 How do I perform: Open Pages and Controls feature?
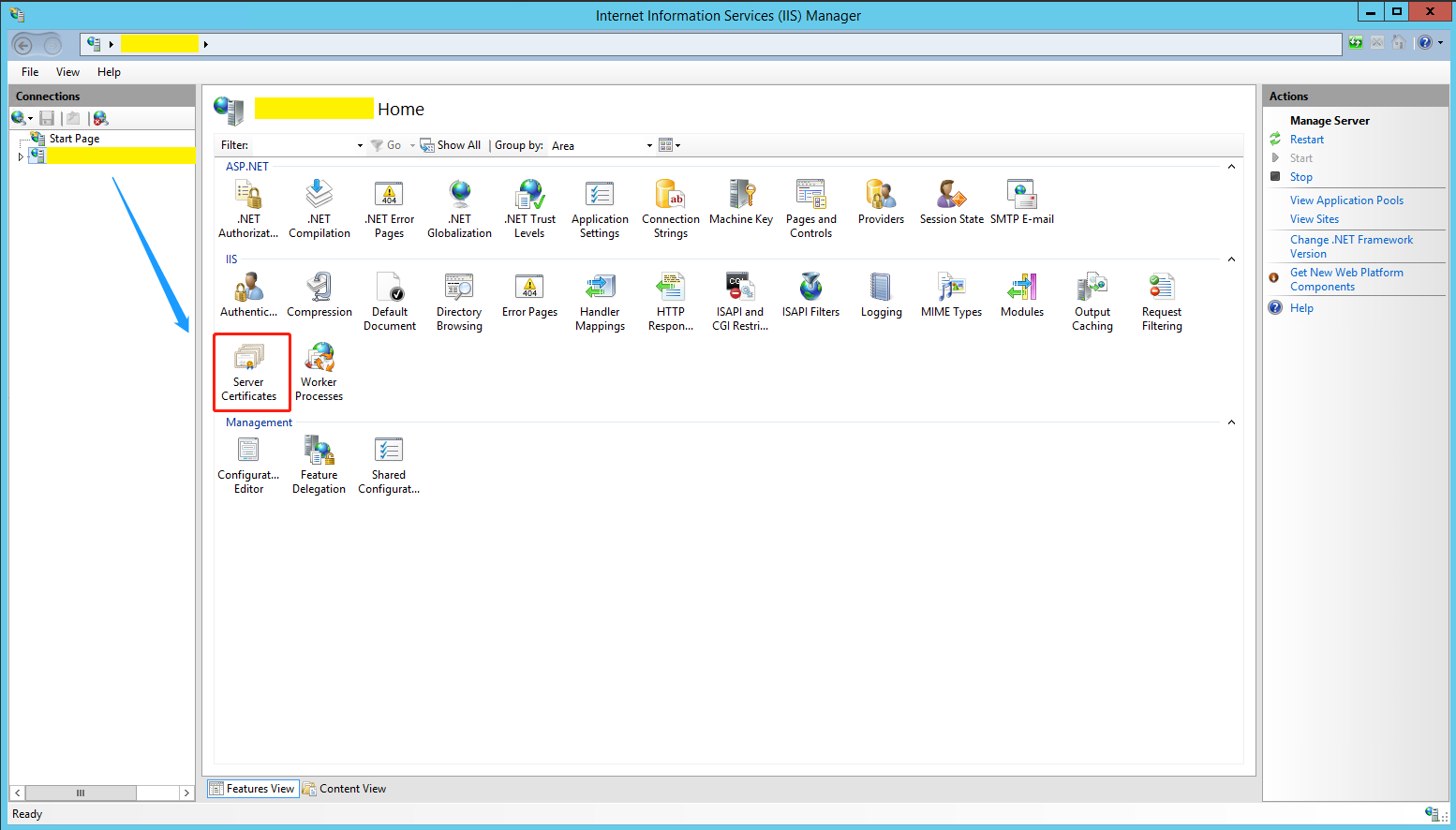[811, 209]
